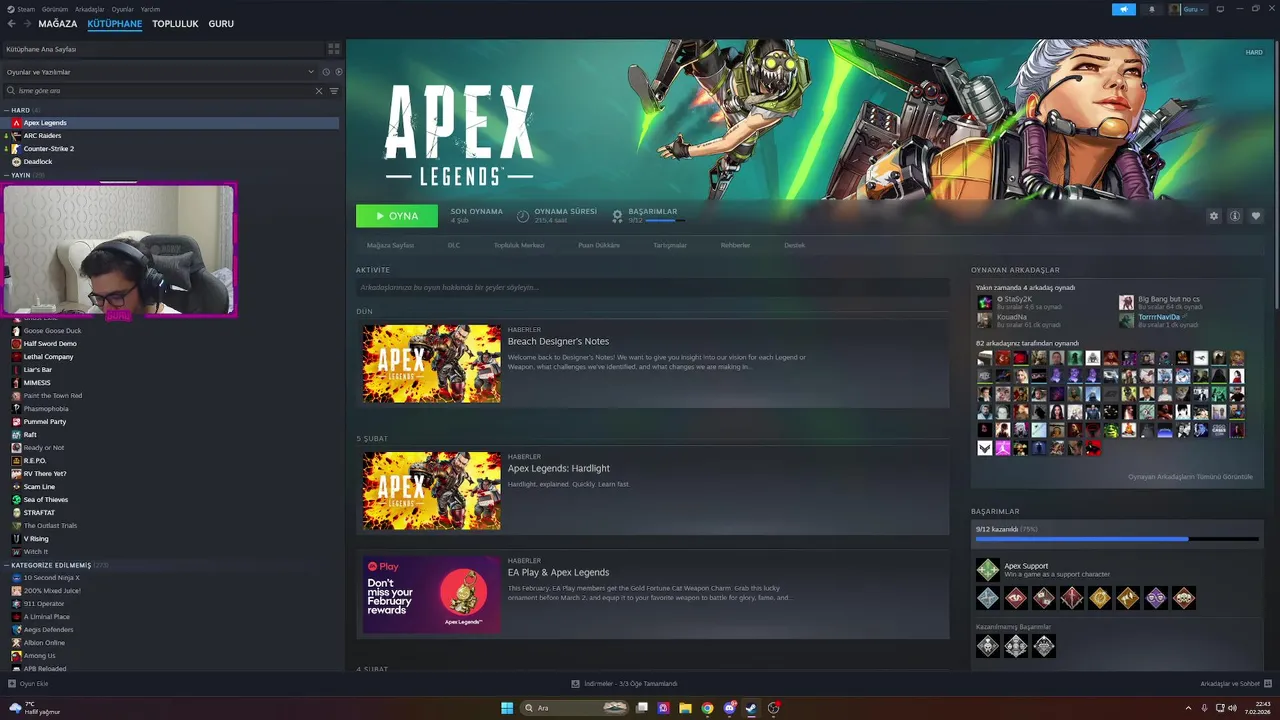The width and height of the screenshot is (1280, 720).
Task: Open Apex Legends: Hardlight news article
Action: click(x=558, y=469)
